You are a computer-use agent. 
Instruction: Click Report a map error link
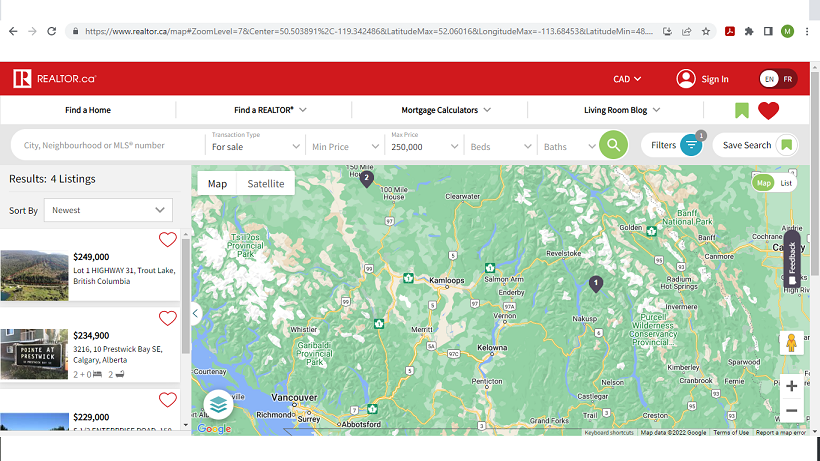(x=780, y=432)
